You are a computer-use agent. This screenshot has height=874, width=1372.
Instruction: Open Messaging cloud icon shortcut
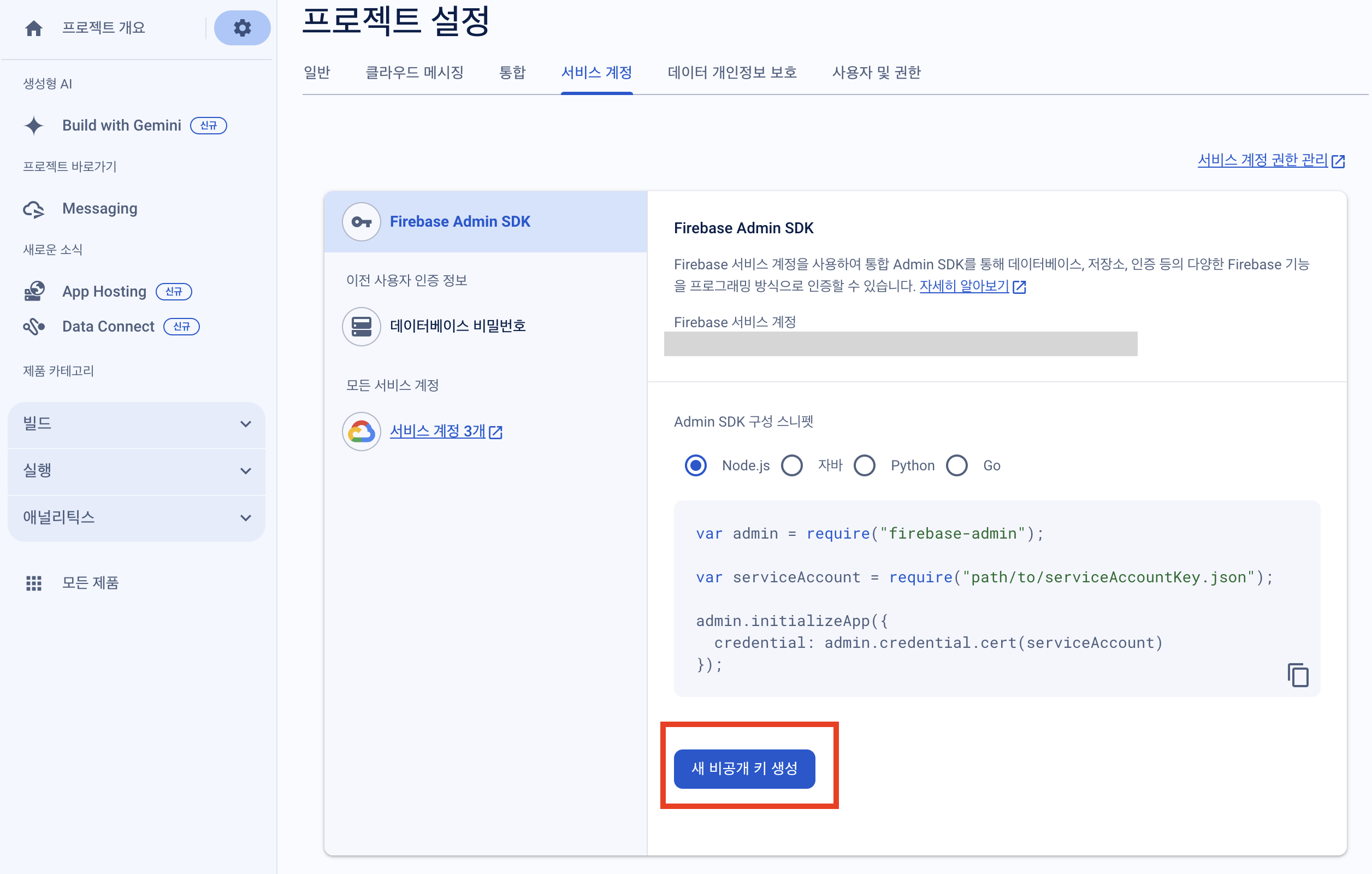[x=34, y=209]
